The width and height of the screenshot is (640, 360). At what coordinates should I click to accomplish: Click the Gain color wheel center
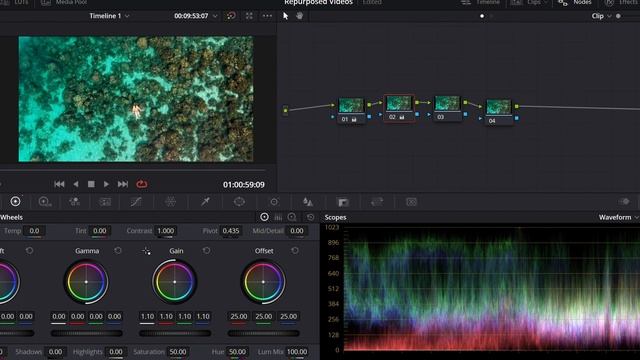(175, 282)
